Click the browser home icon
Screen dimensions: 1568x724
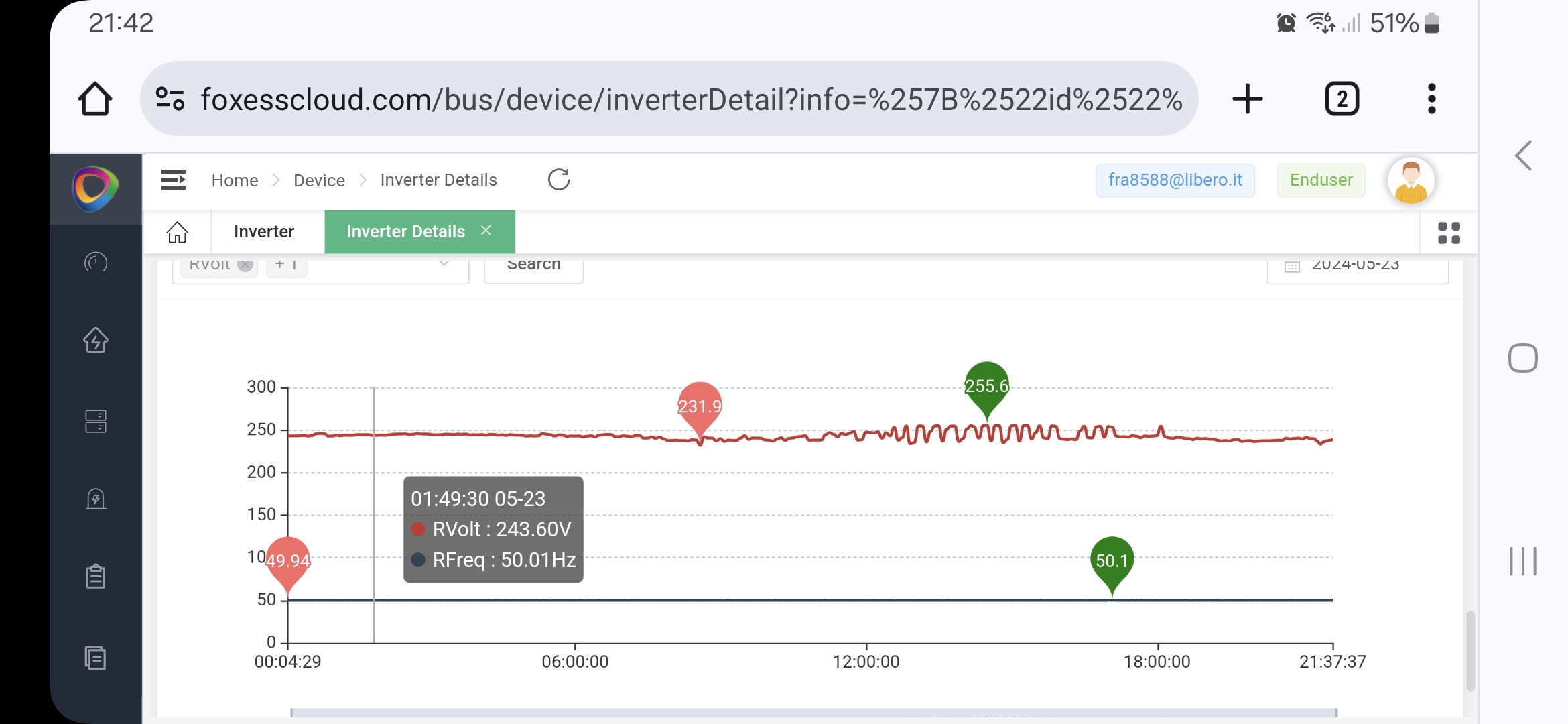click(95, 99)
